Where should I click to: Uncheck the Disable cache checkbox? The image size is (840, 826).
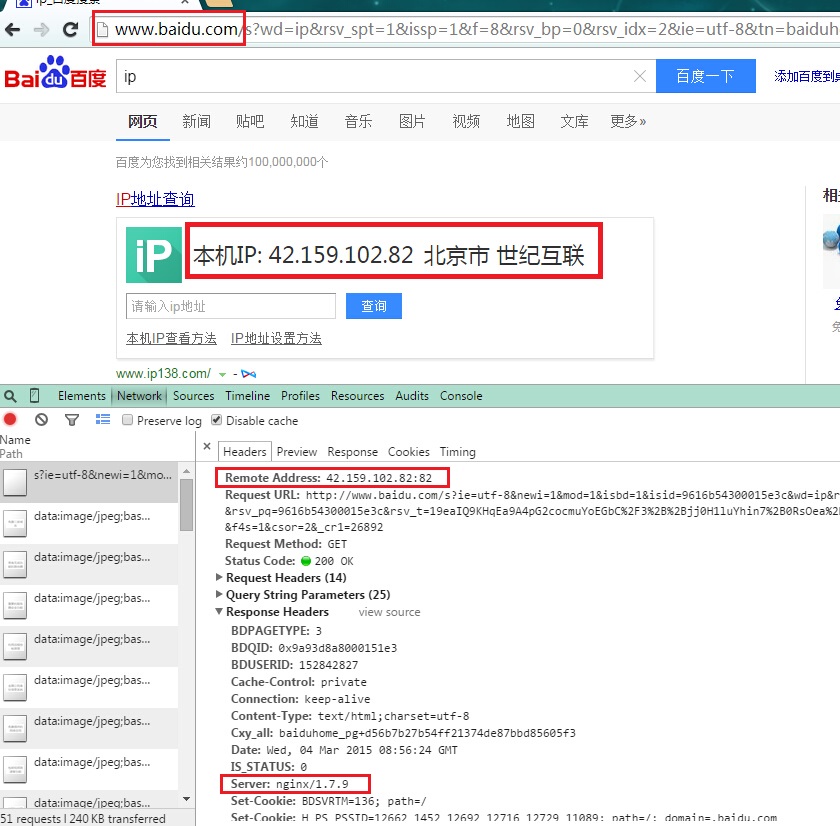(216, 419)
